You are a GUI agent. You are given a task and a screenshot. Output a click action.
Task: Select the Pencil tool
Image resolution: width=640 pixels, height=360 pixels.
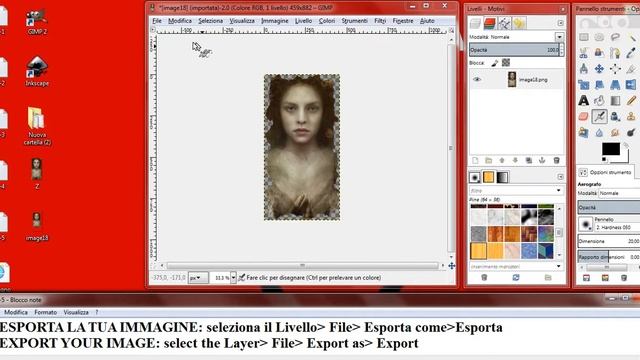click(x=631, y=100)
